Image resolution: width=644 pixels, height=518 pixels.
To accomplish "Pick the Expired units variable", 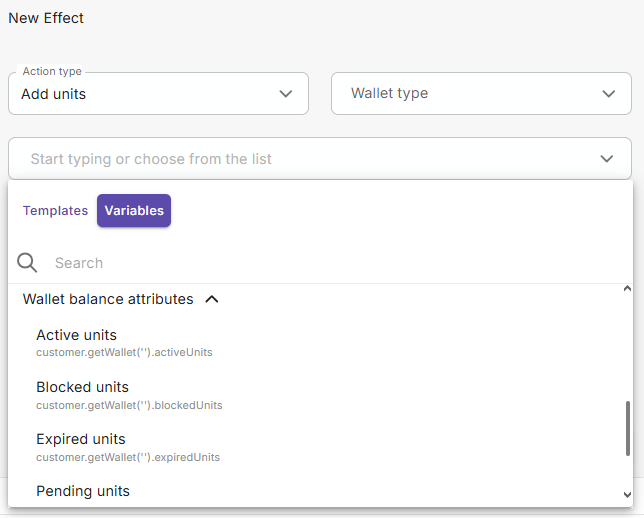I will tap(81, 439).
